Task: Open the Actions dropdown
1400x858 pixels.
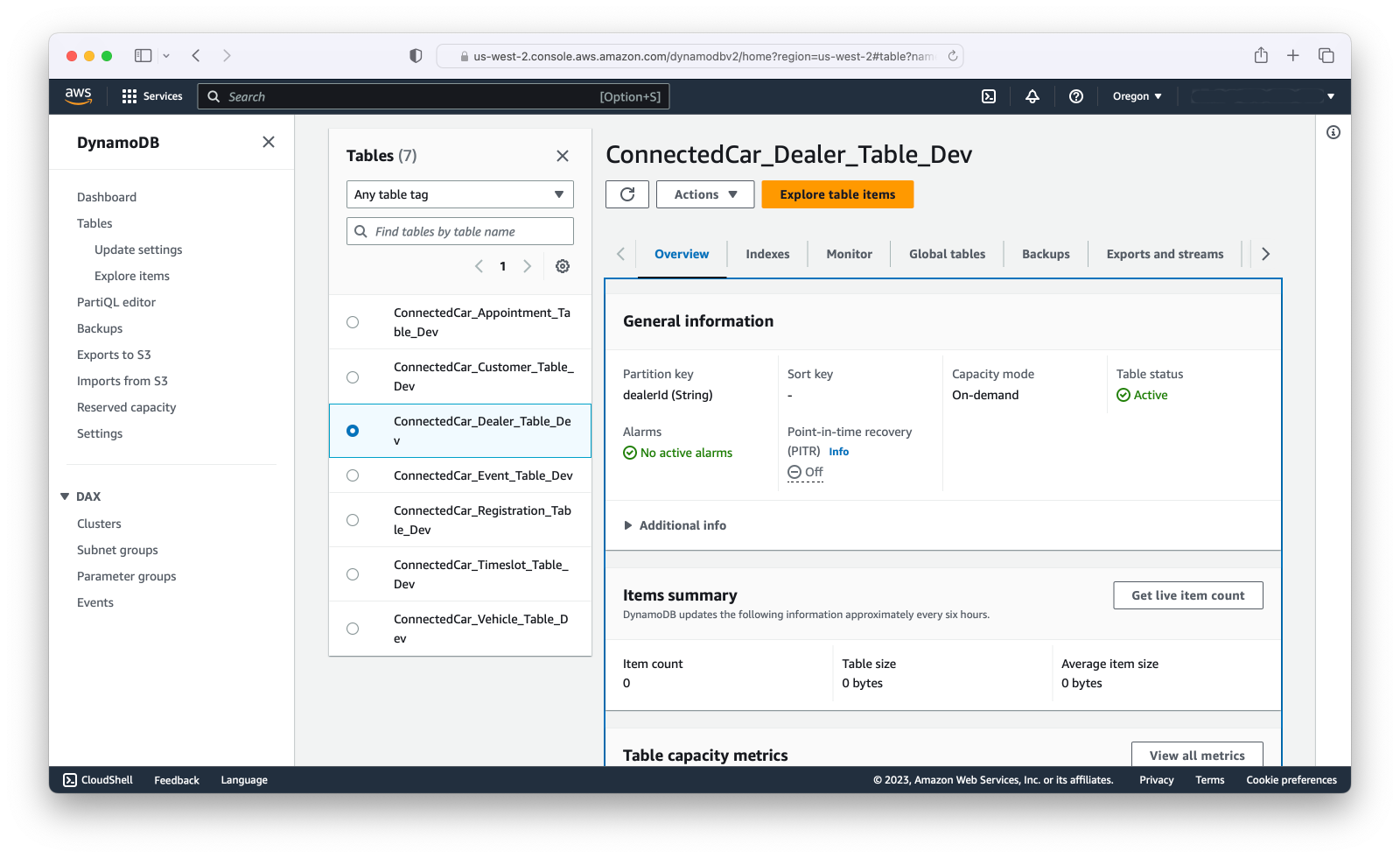Action: pyautogui.click(x=705, y=194)
